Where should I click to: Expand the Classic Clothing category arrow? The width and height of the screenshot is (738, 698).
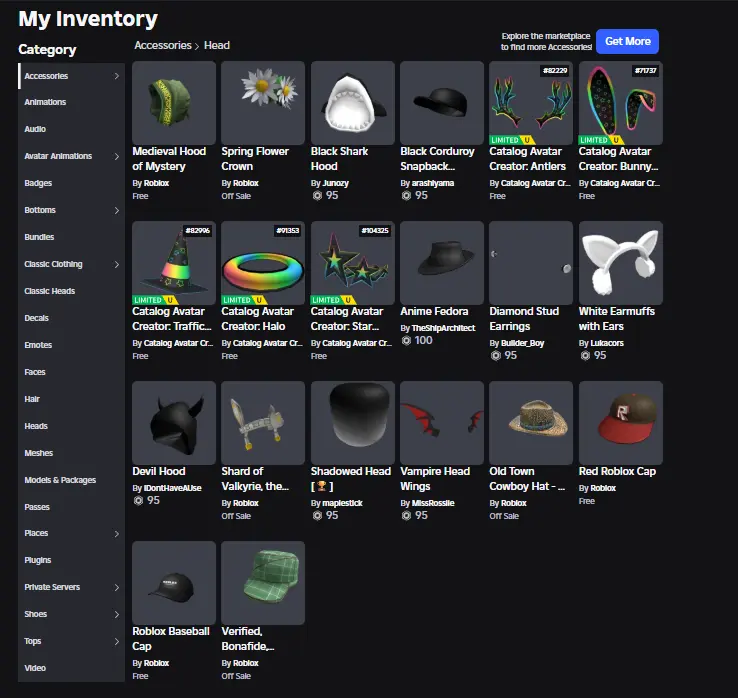(x=116, y=264)
